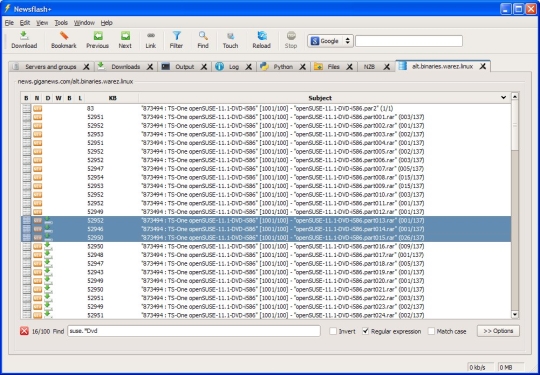The image size is (540, 375).
Task: Close the Output tab
Action: point(204,67)
